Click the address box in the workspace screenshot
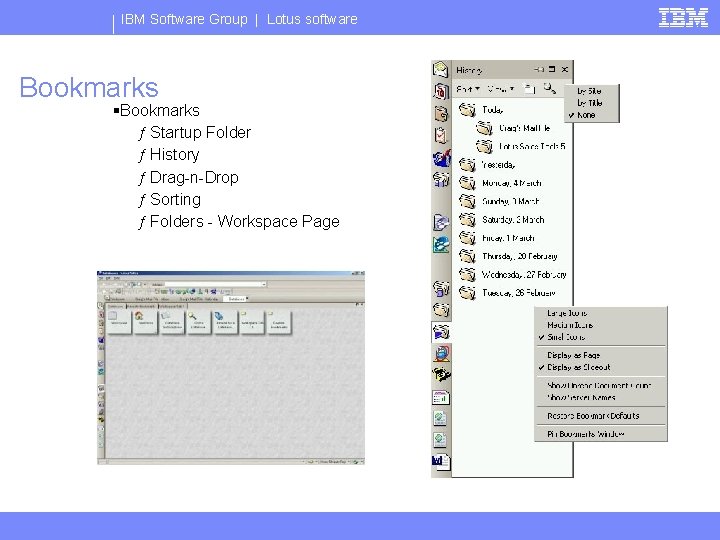The image size is (720, 540). point(215,284)
